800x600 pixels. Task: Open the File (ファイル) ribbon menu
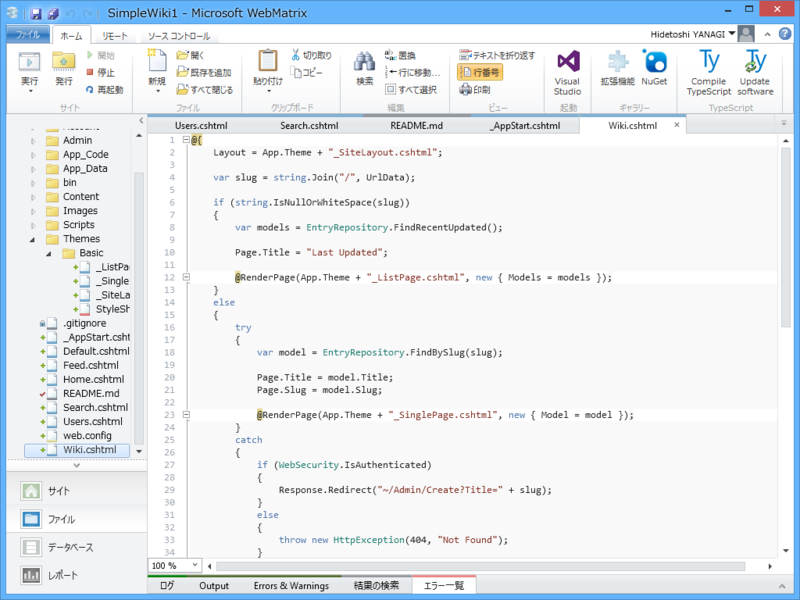[28, 34]
